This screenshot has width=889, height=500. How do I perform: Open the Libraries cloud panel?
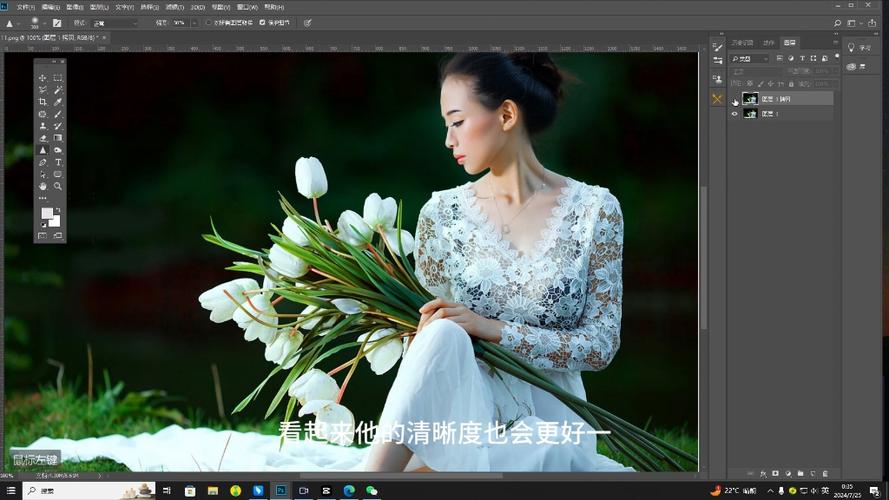[x=851, y=67]
